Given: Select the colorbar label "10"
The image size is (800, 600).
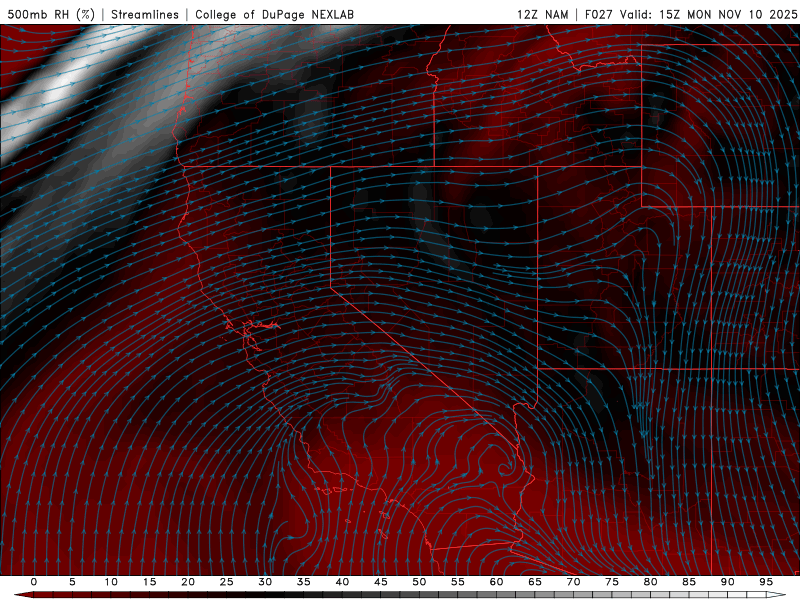Looking at the screenshot, I should [111, 582].
